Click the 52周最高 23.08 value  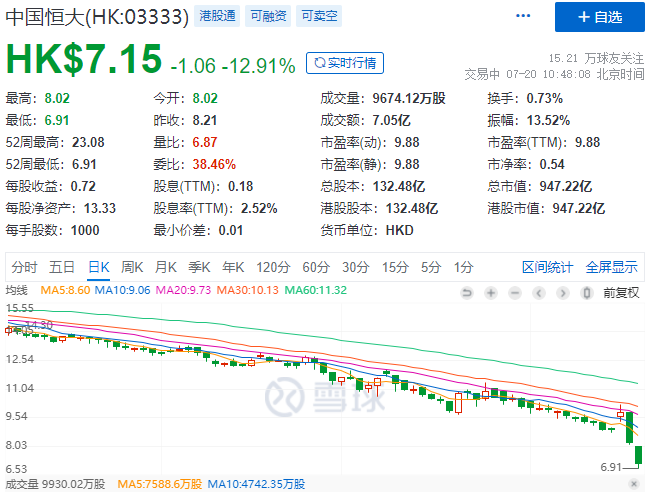tap(88, 142)
